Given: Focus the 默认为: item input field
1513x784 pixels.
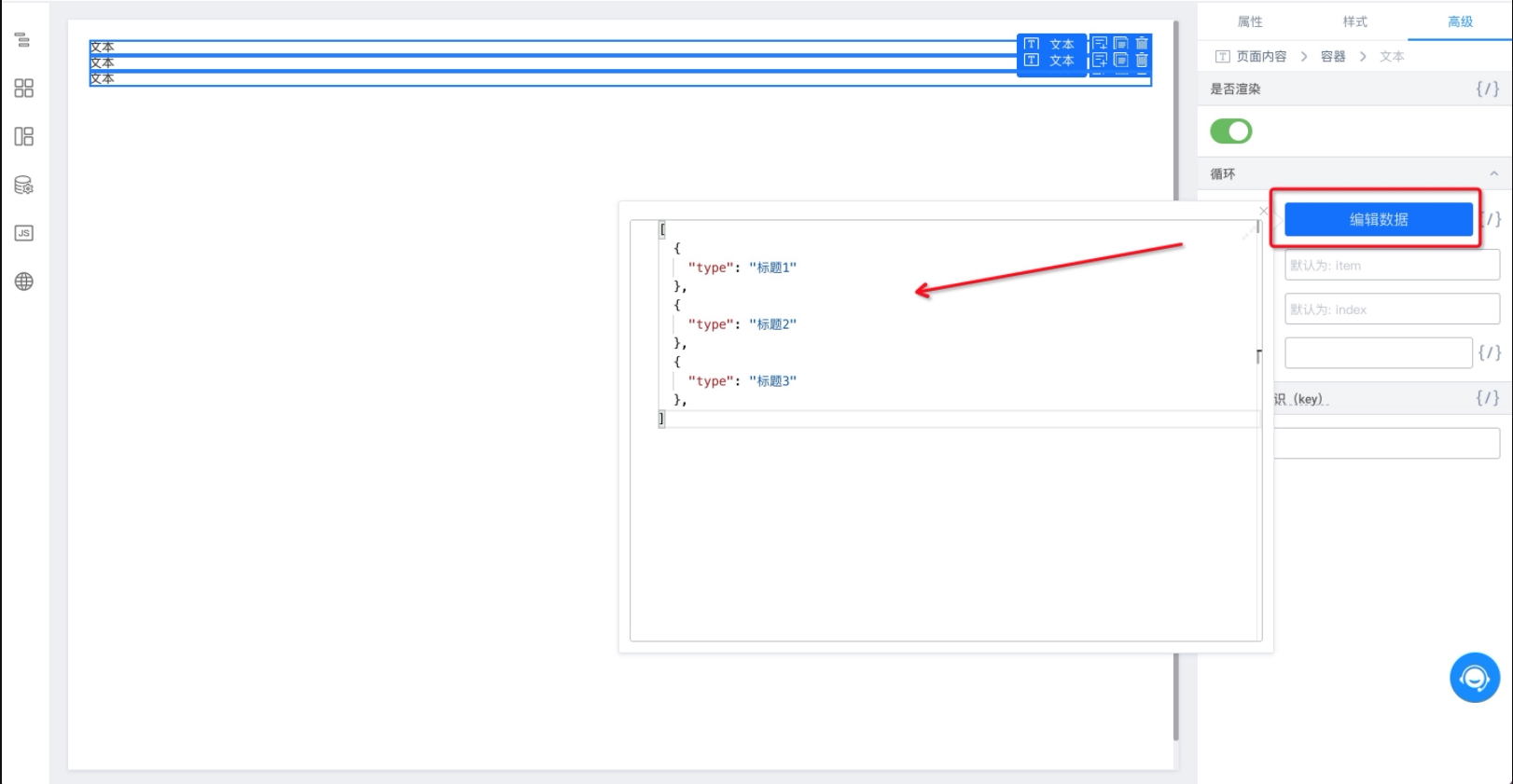Looking at the screenshot, I should click(x=1392, y=266).
